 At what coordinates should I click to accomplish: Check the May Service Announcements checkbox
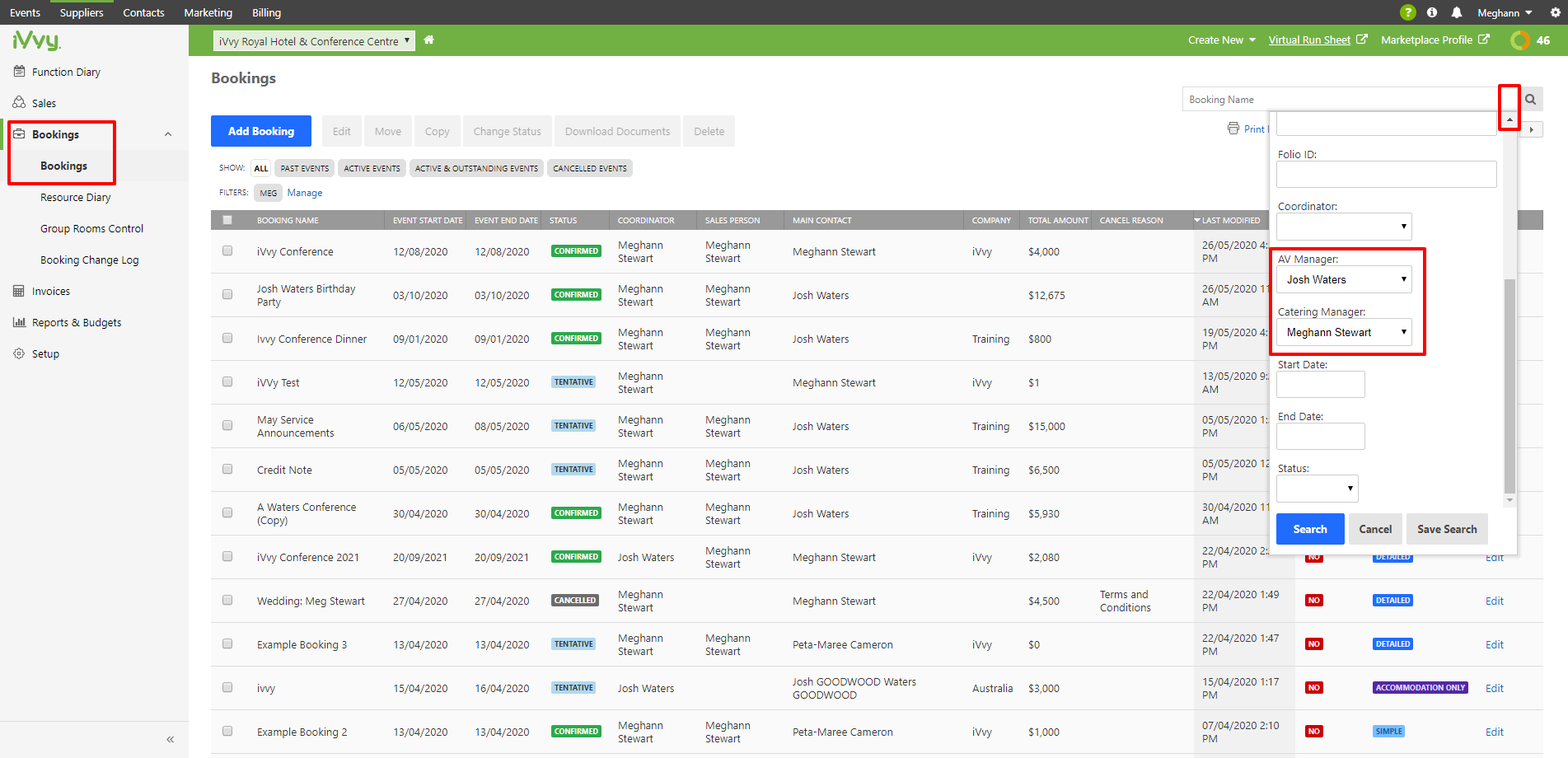click(227, 425)
